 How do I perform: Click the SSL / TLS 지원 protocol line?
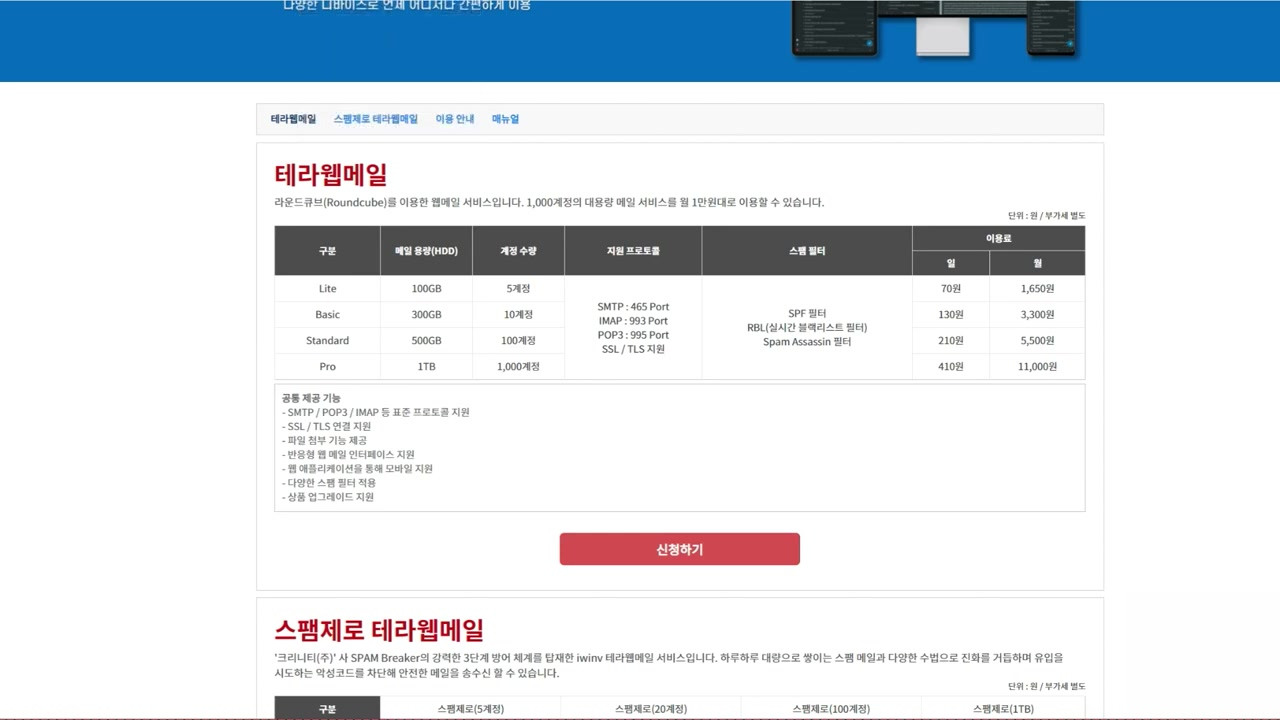click(x=633, y=349)
